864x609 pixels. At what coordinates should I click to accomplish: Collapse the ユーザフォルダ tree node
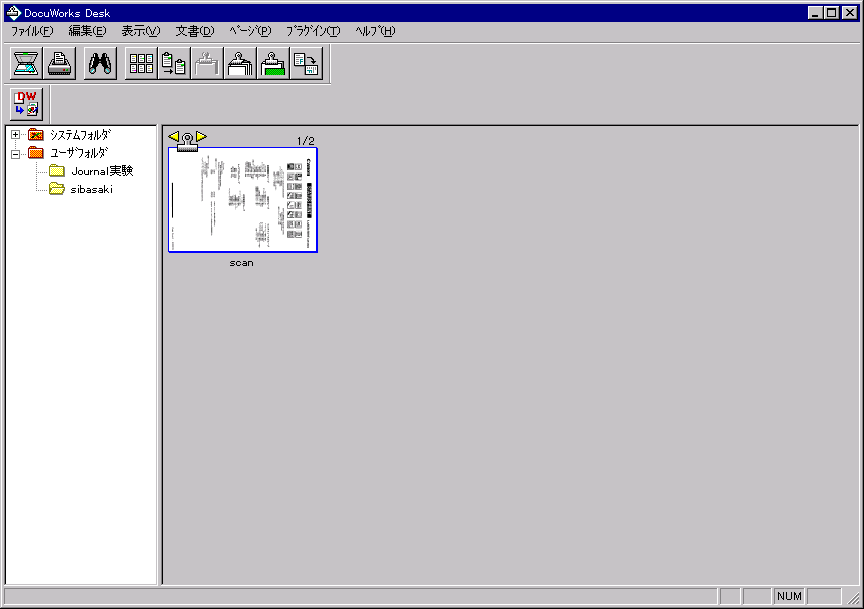pyautogui.click(x=15, y=154)
